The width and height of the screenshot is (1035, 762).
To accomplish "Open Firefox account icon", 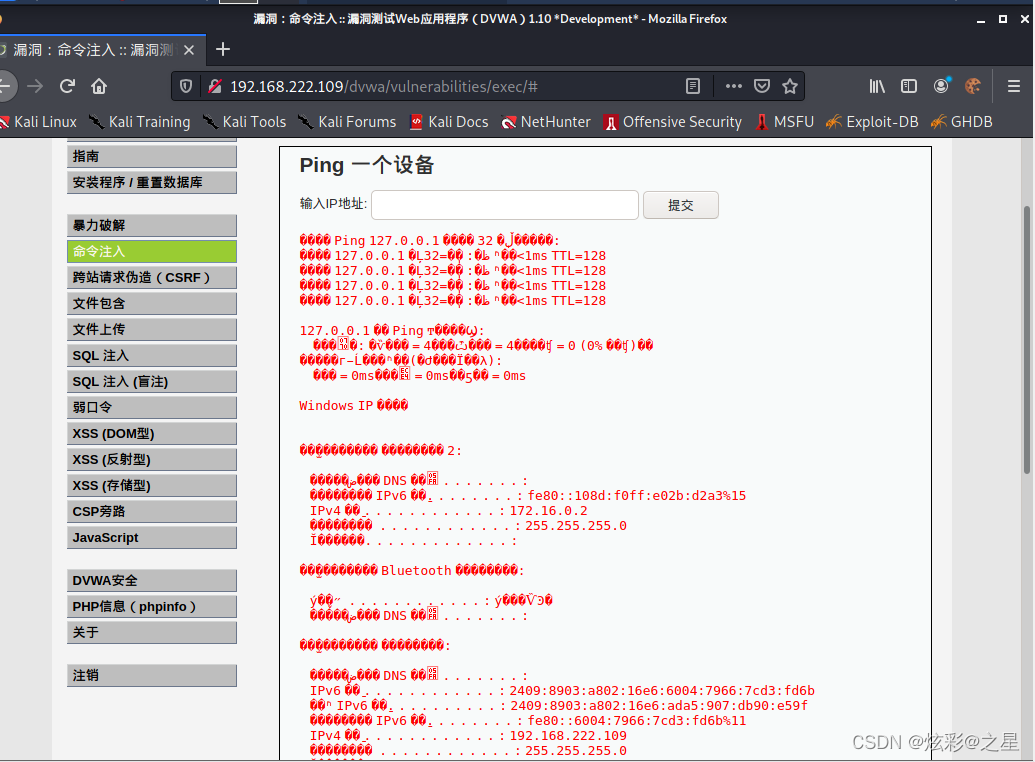I will click(941, 86).
